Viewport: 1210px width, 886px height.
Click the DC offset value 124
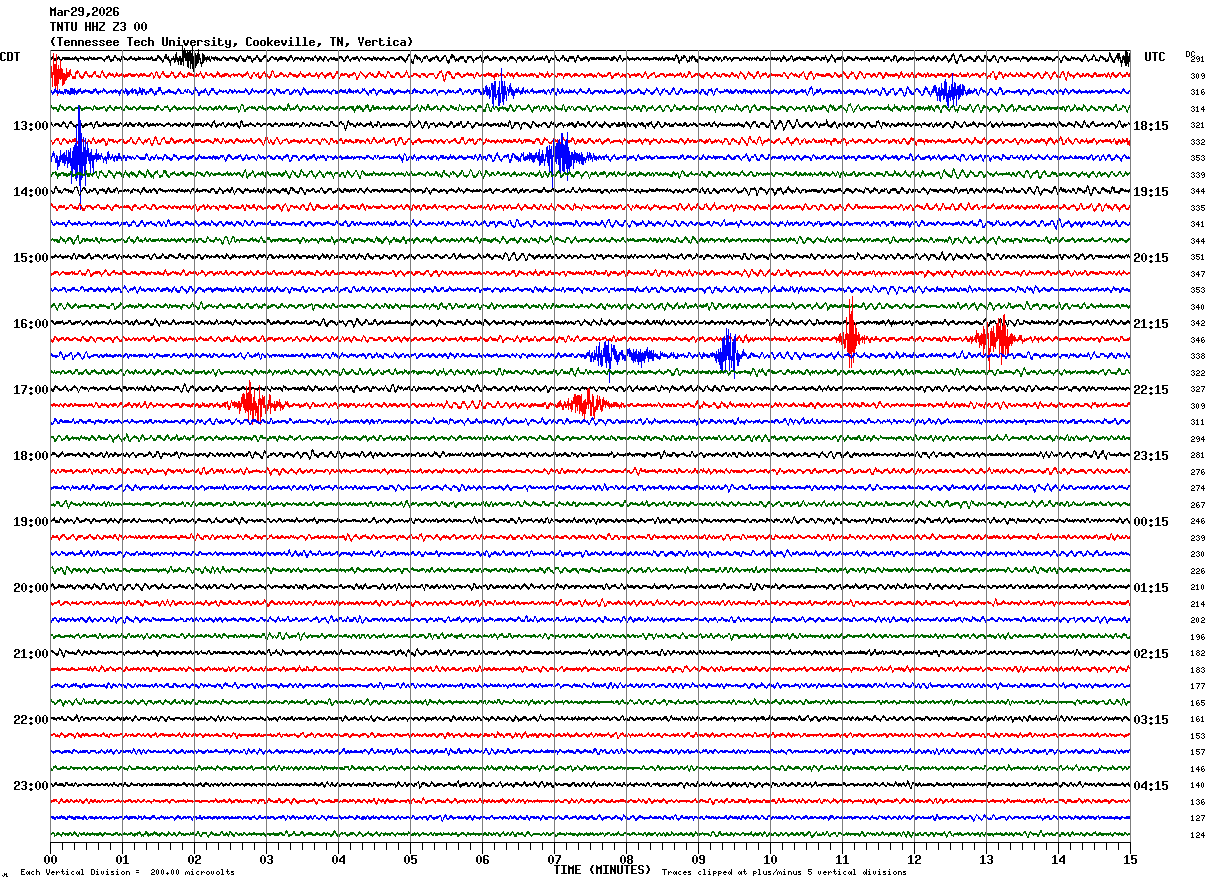point(1197,835)
